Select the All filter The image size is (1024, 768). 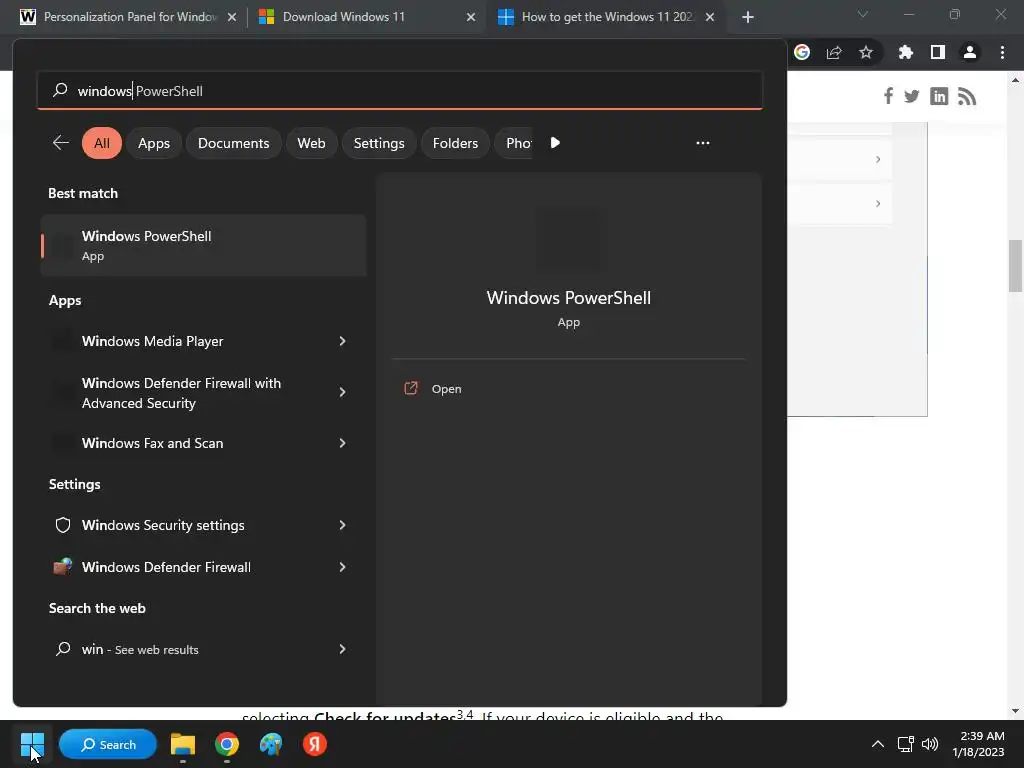pyautogui.click(x=102, y=143)
